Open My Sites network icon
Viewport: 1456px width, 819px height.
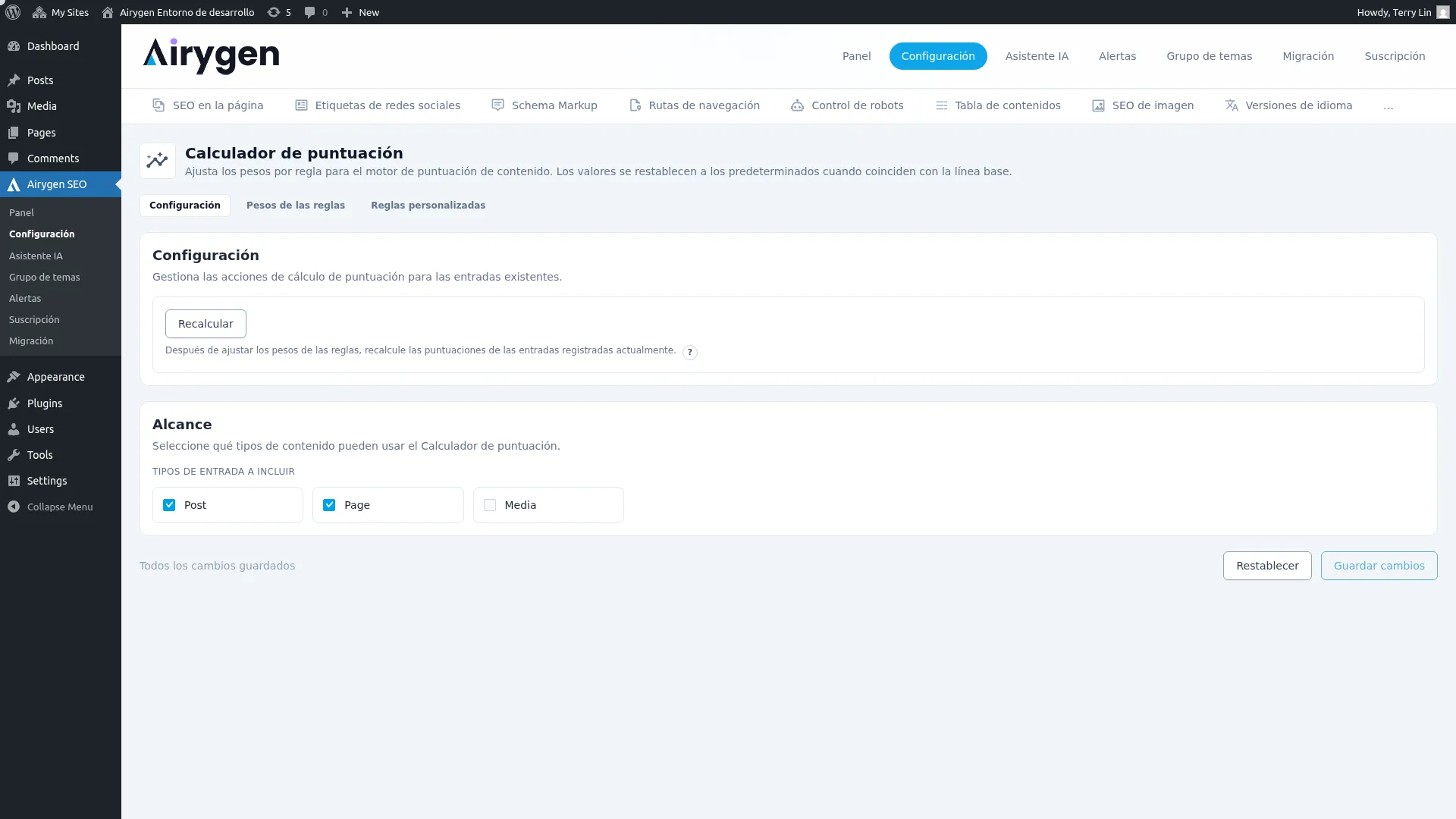click(39, 12)
